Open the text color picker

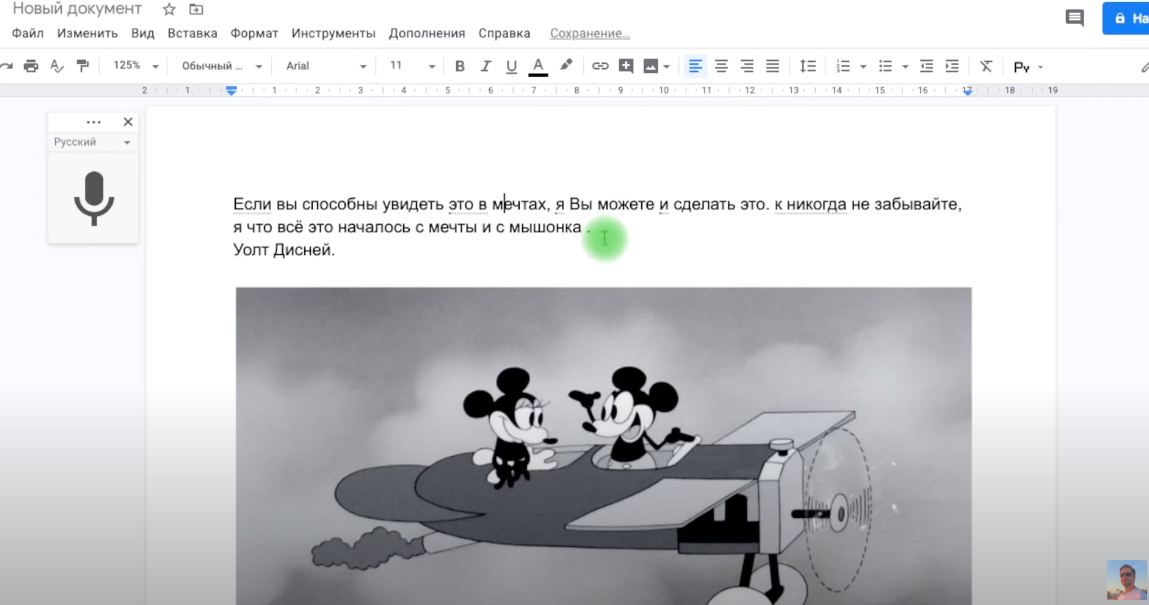point(538,67)
